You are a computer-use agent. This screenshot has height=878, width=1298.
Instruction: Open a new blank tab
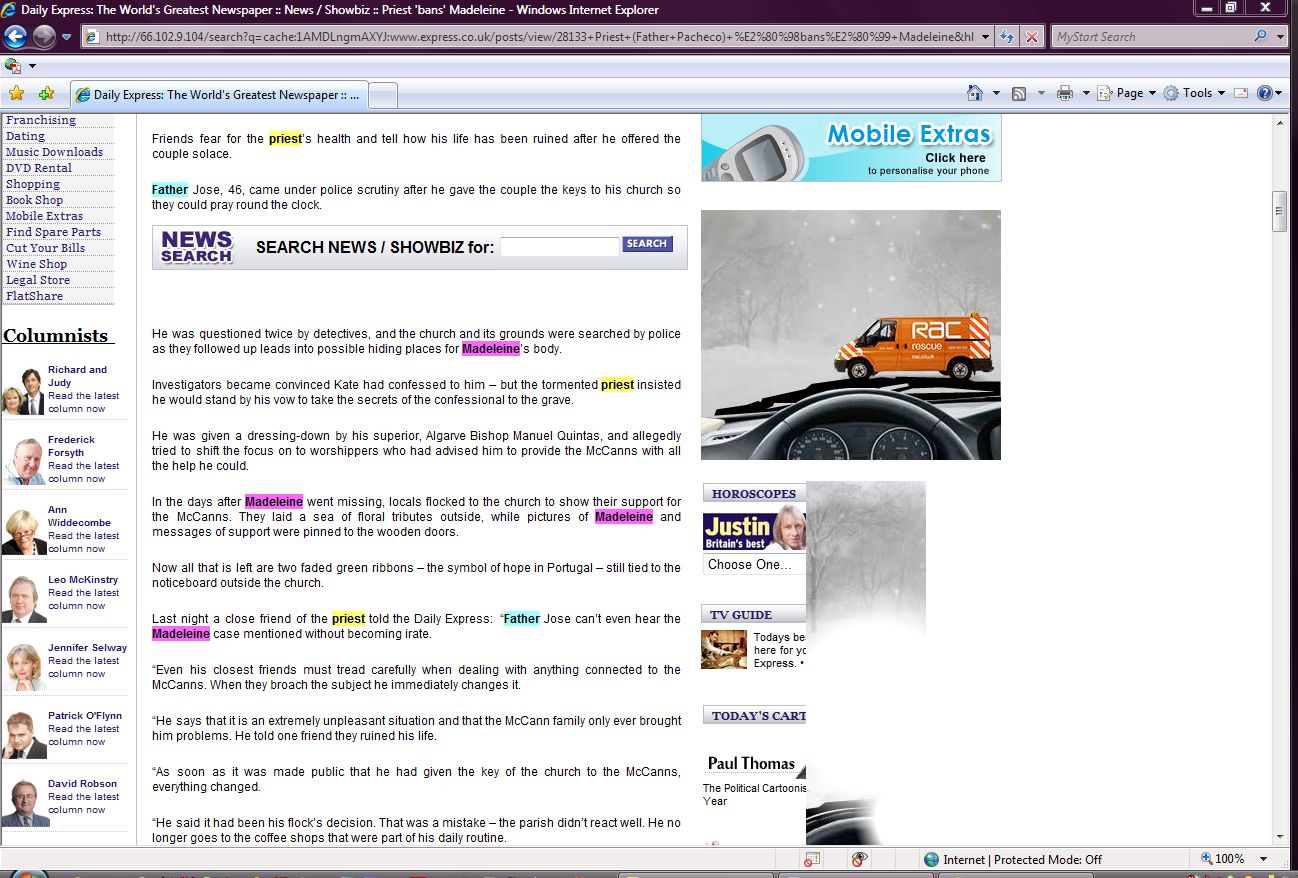[x=384, y=95]
